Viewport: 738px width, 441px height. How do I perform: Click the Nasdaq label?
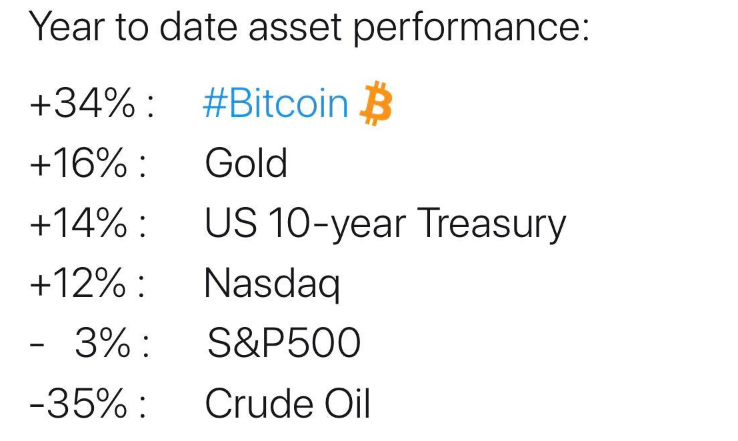[272, 284]
